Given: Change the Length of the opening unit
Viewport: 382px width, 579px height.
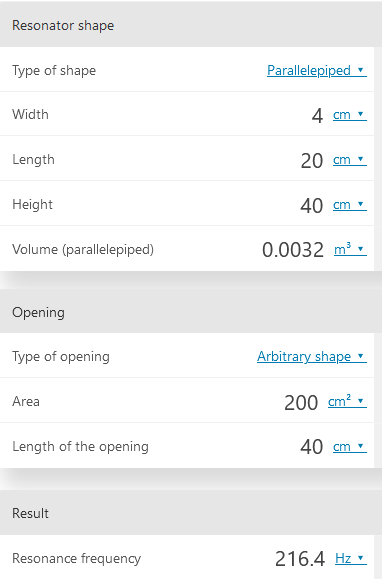Looking at the screenshot, I should [x=350, y=446].
